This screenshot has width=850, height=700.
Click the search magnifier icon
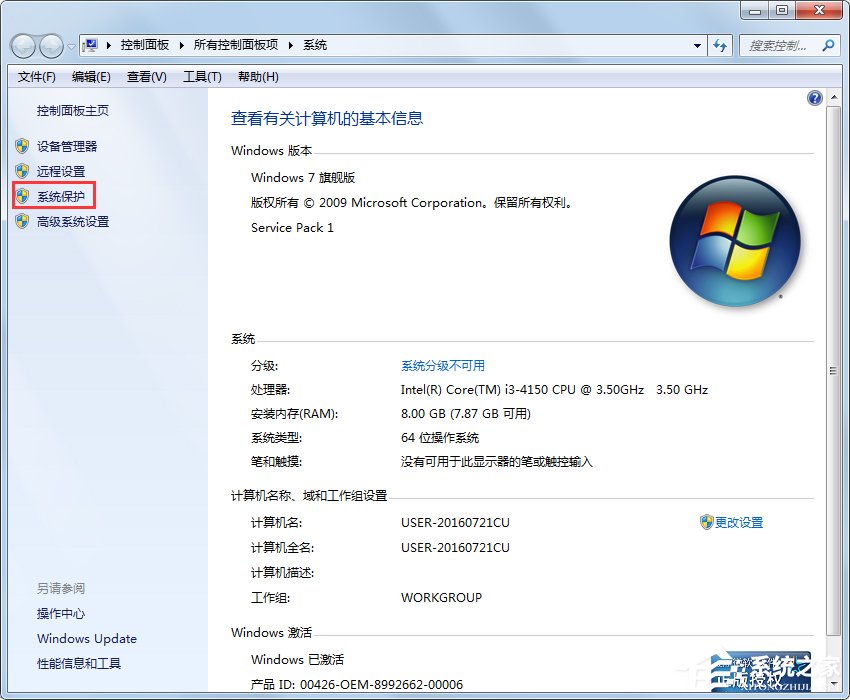point(830,45)
